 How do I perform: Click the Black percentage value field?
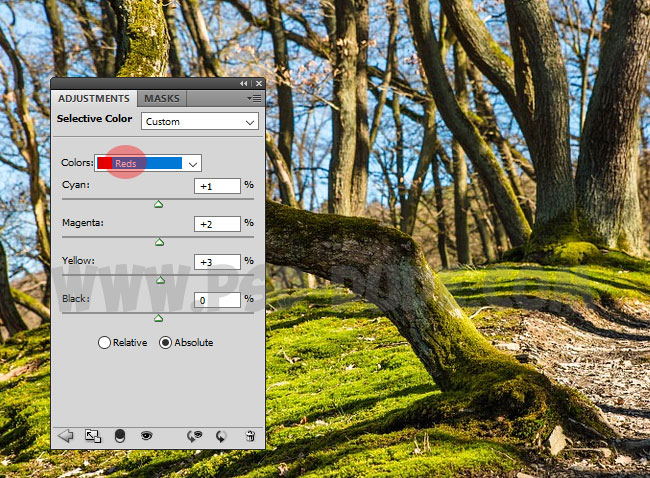(x=217, y=300)
